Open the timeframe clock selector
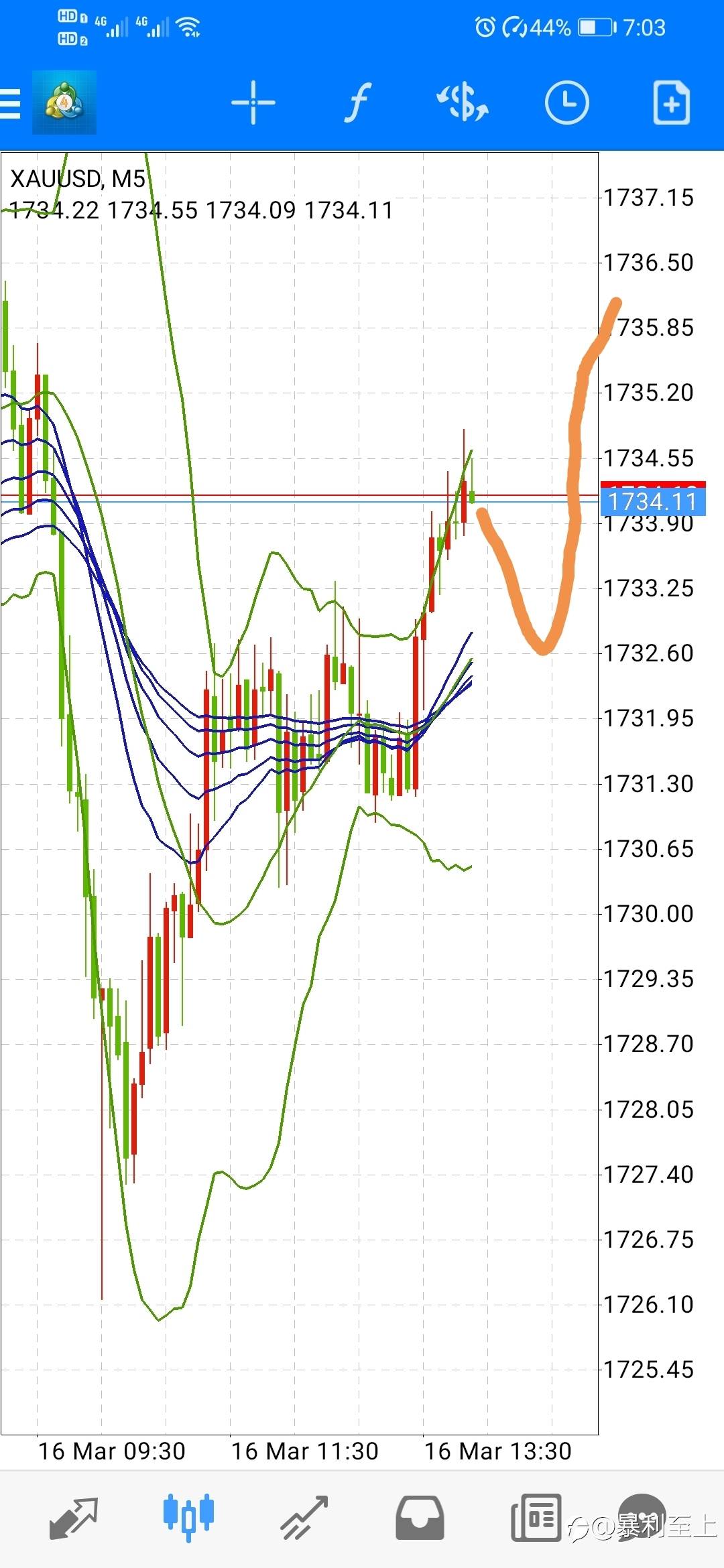Image resolution: width=724 pixels, height=1568 pixels. [566, 103]
